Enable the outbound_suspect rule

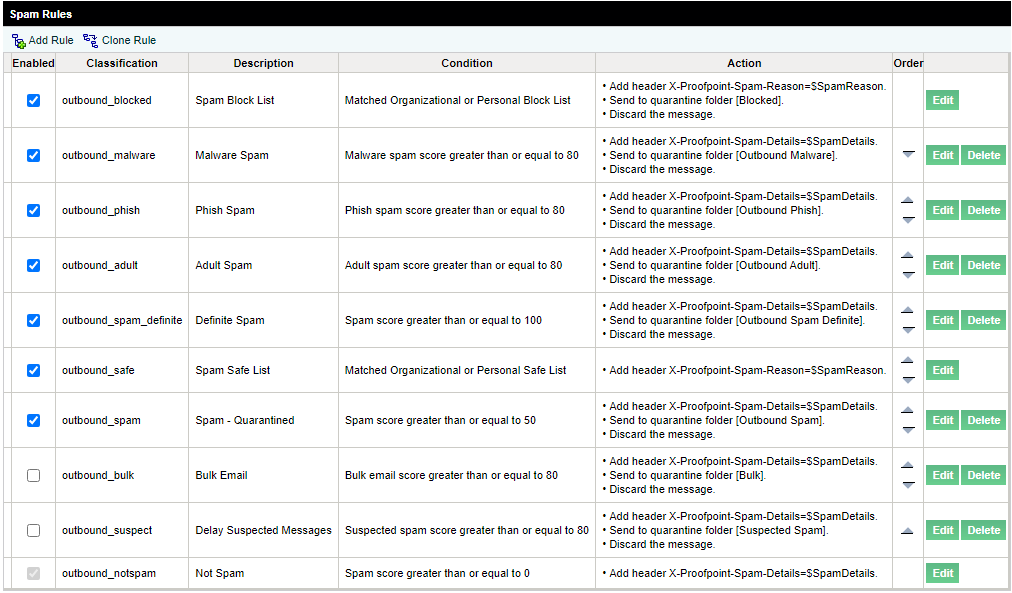pos(33,530)
